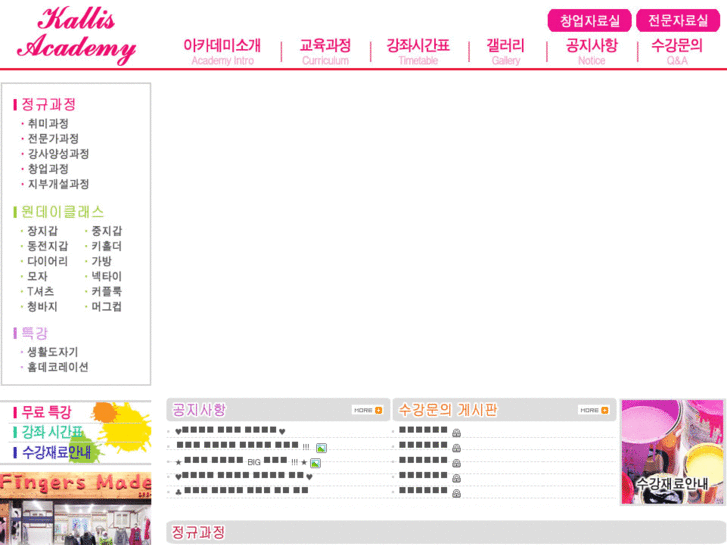Screen dimensions: 727x545
Task: Open the 수강문의 Q&A menu
Action: point(677,51)
